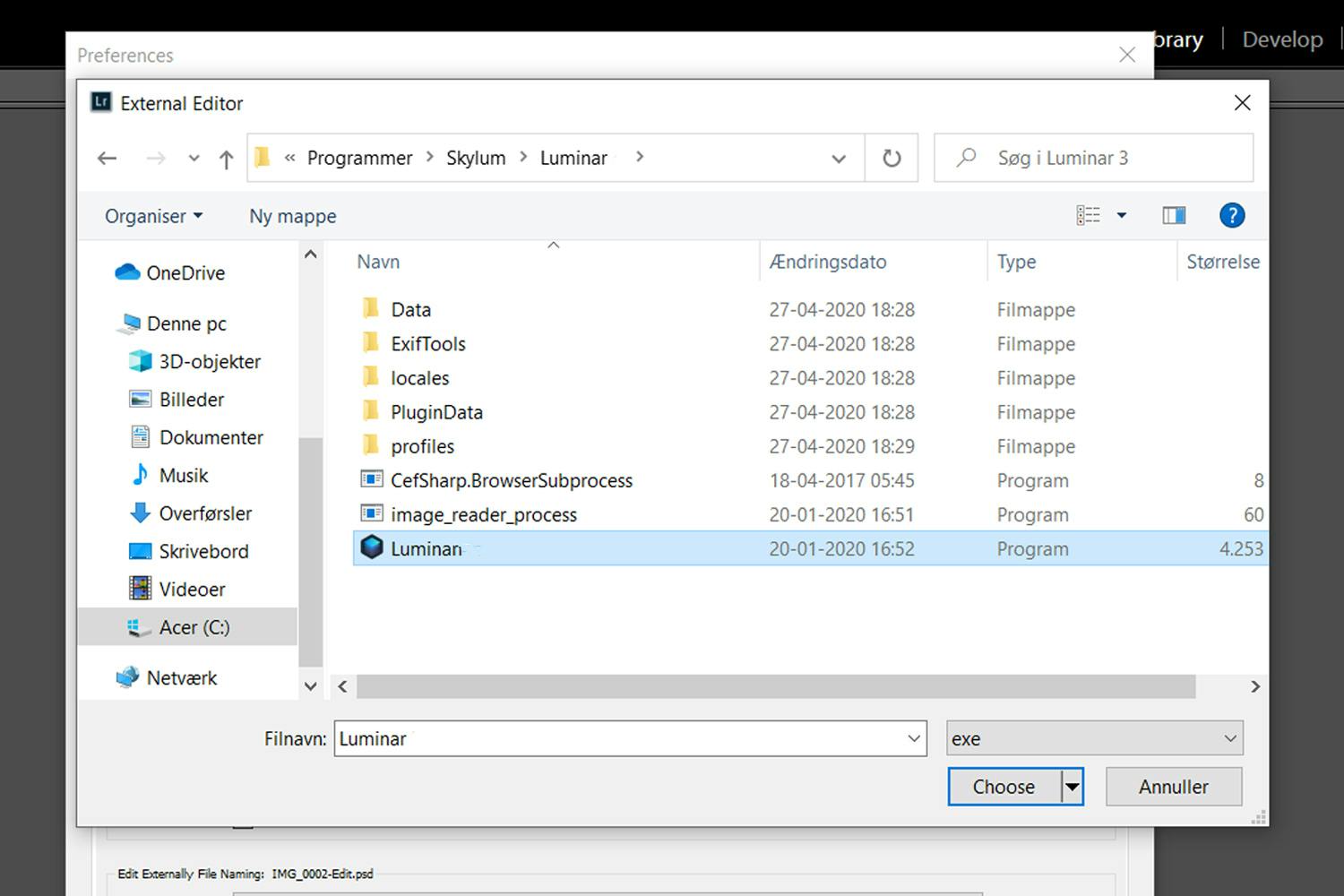Sort by the Type column header
Screen dimensions: 1344x896
click(1016, 262)
